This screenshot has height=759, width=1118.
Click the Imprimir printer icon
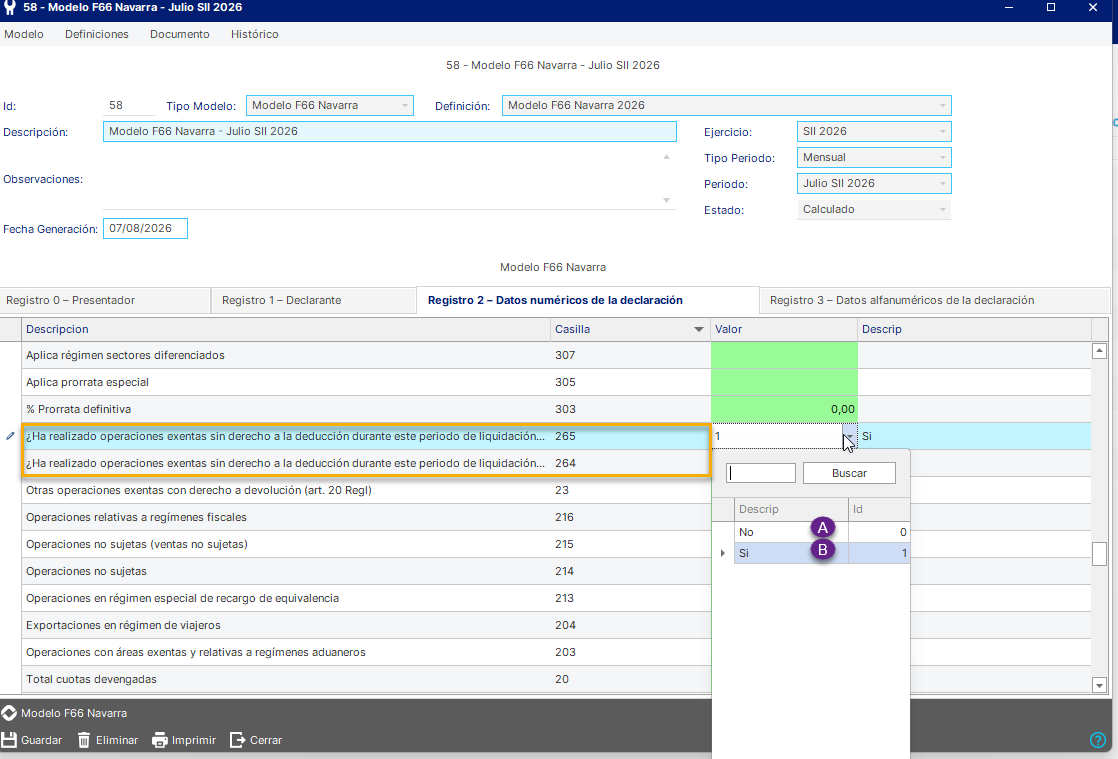(x=160, y=740)
